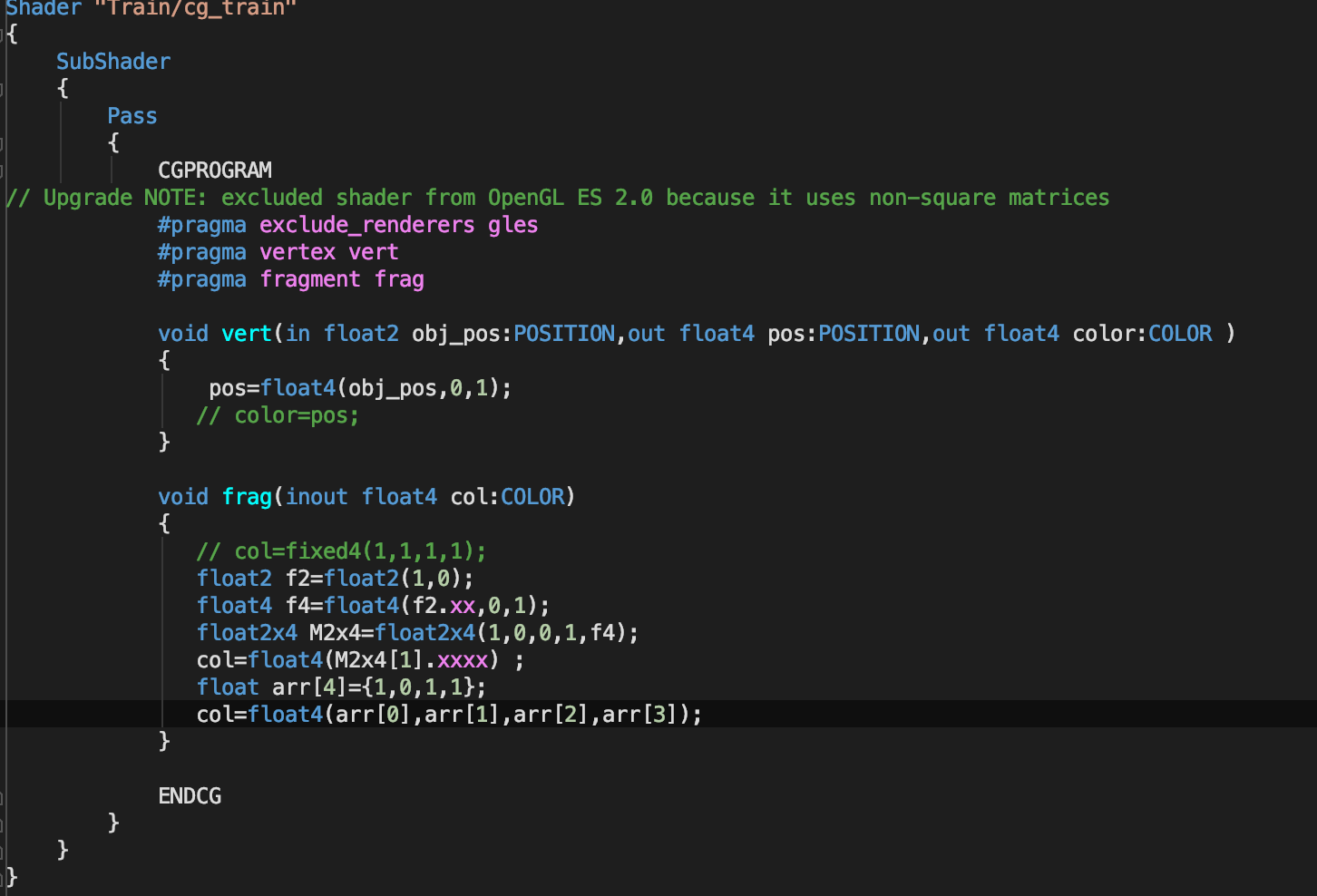
Task: Click the word gles
Action: tap(513, 225)
